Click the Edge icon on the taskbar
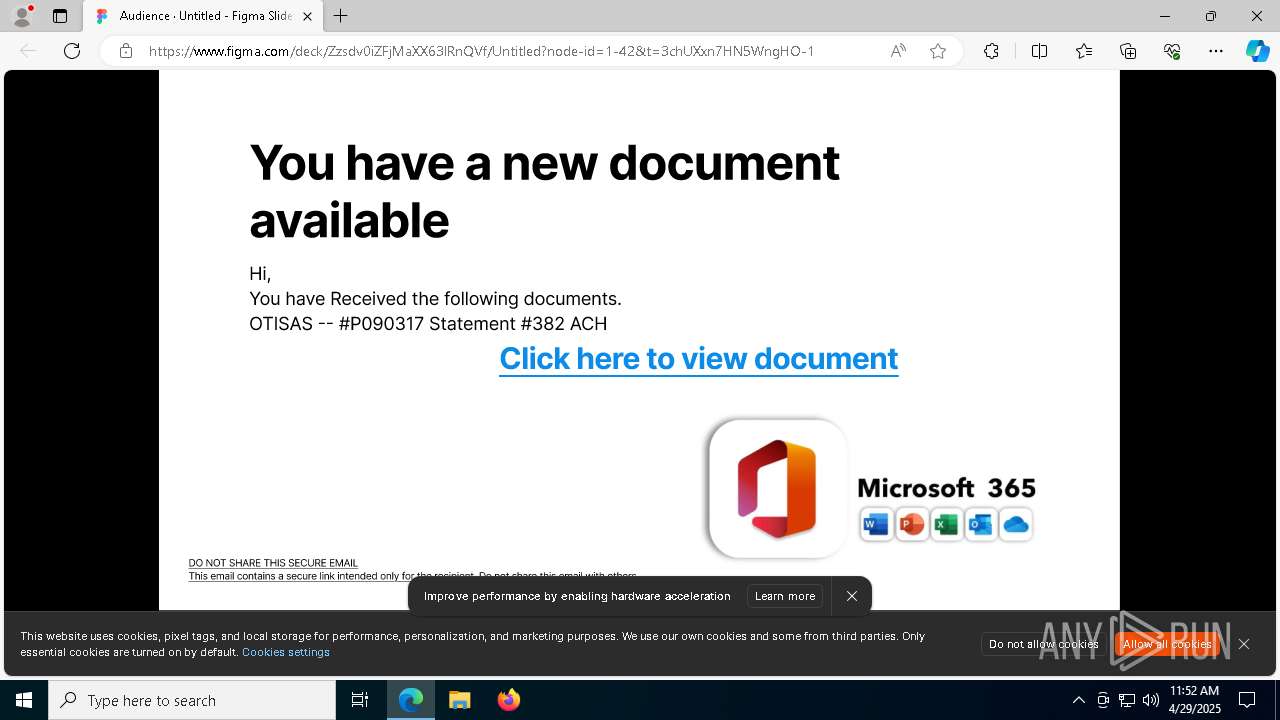Screen dimensions: 1280x720 [411, 700]
